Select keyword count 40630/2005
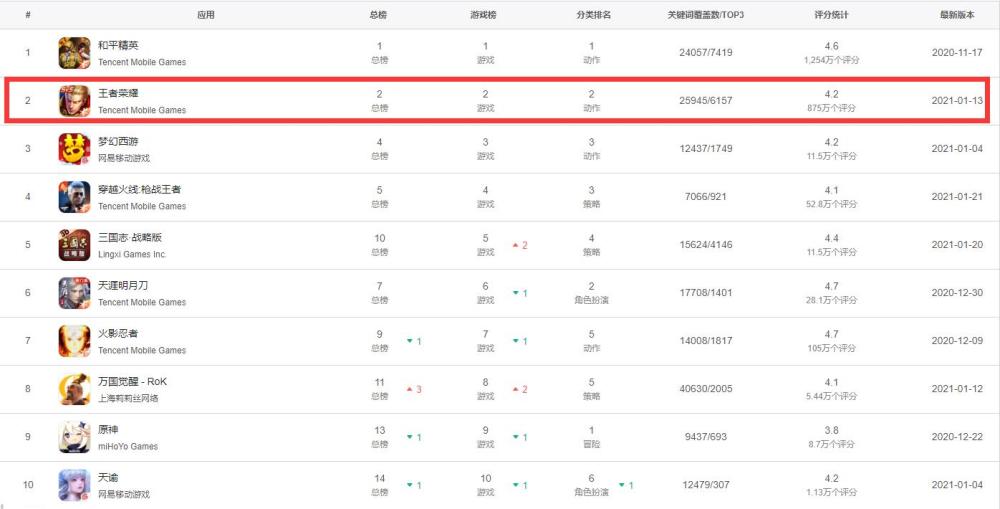 point(705,389)
